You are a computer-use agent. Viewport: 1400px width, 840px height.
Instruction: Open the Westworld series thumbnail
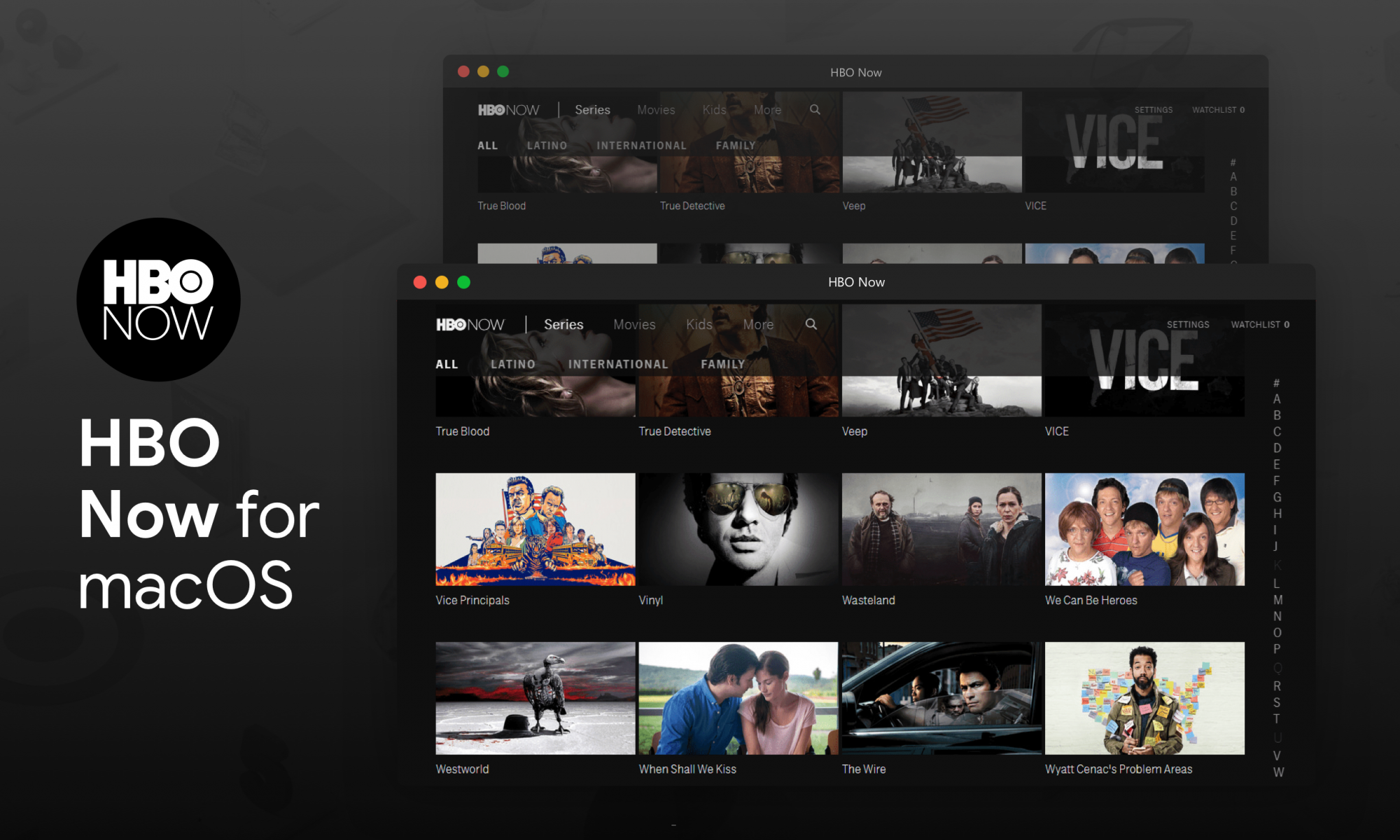tap(535, 698)
